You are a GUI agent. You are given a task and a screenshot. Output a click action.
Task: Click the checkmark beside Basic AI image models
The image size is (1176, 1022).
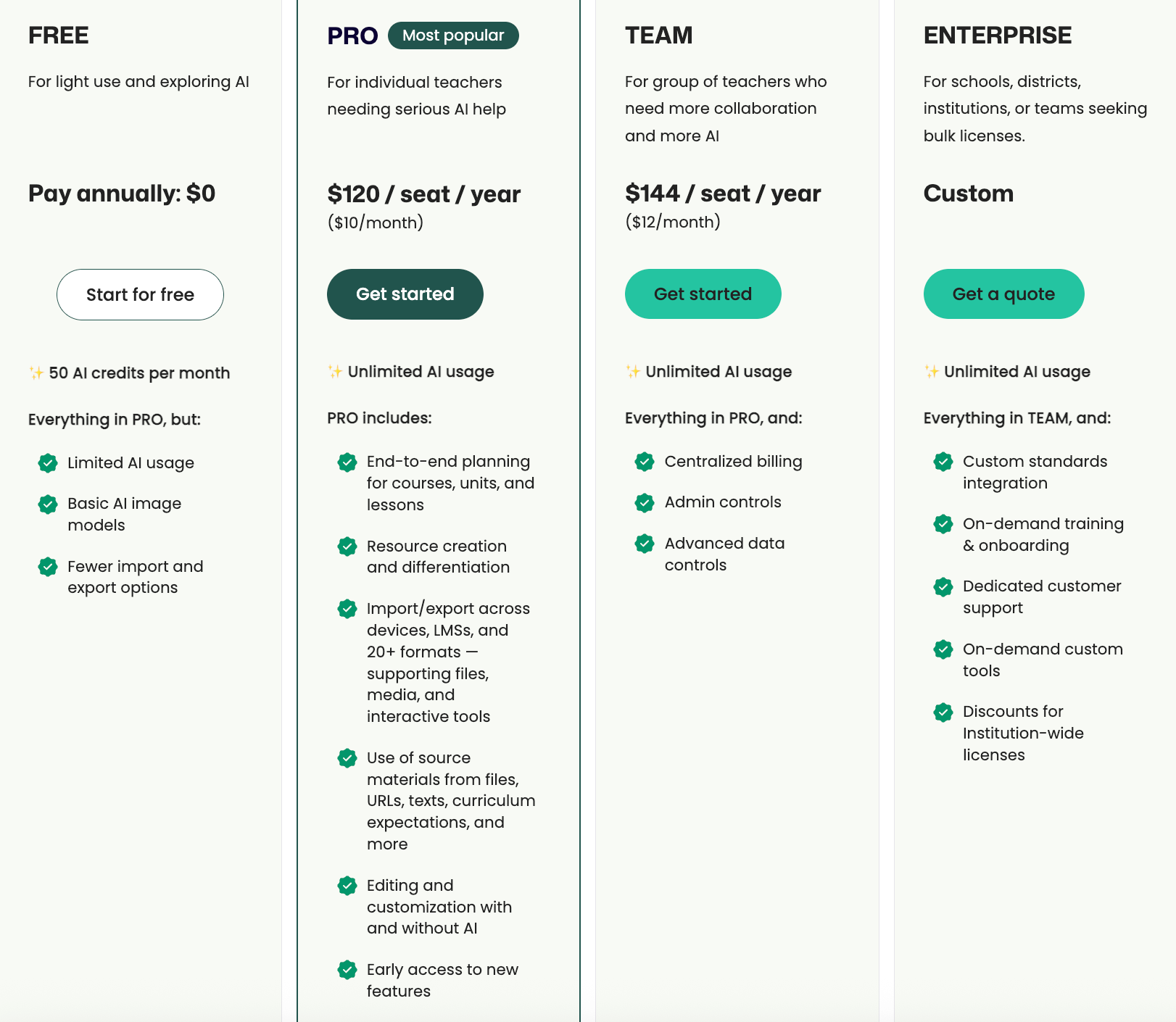[x=47, y=504]
